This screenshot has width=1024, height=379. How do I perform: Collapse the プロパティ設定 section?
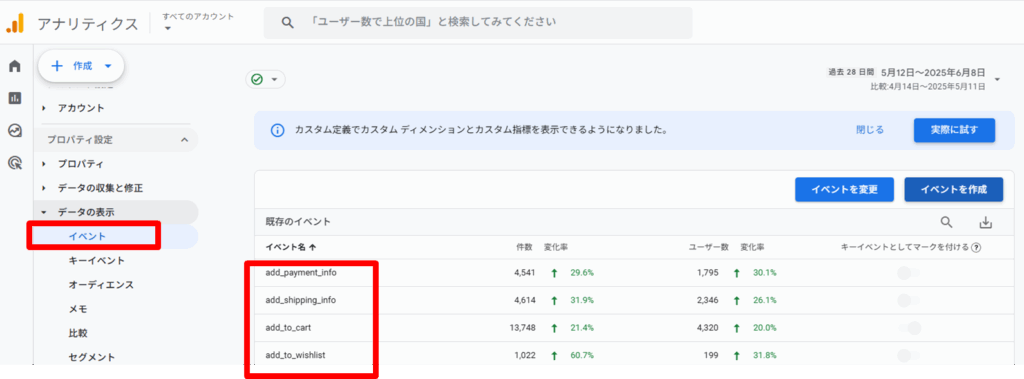click(184, 139)
